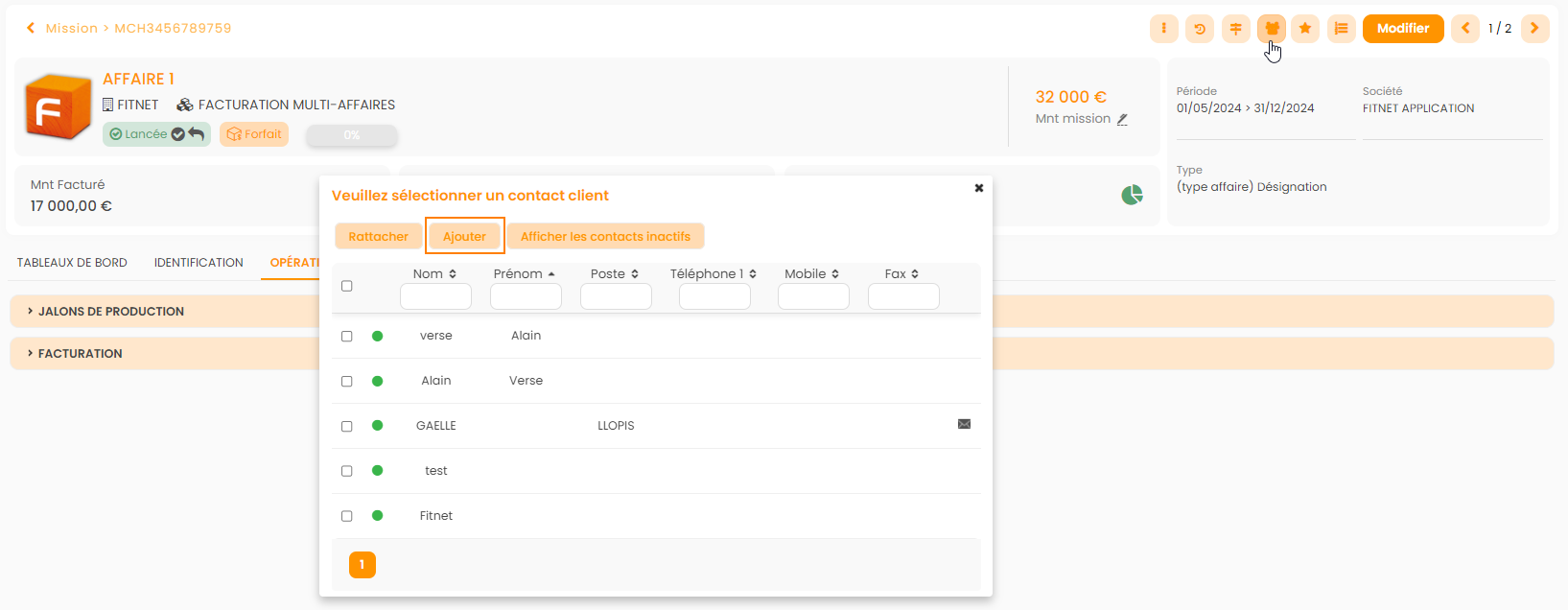Viewport: 1568px width, 610px height.
Task: Edit mission amount with pencil icon
Action: (x=1122, y=120)
